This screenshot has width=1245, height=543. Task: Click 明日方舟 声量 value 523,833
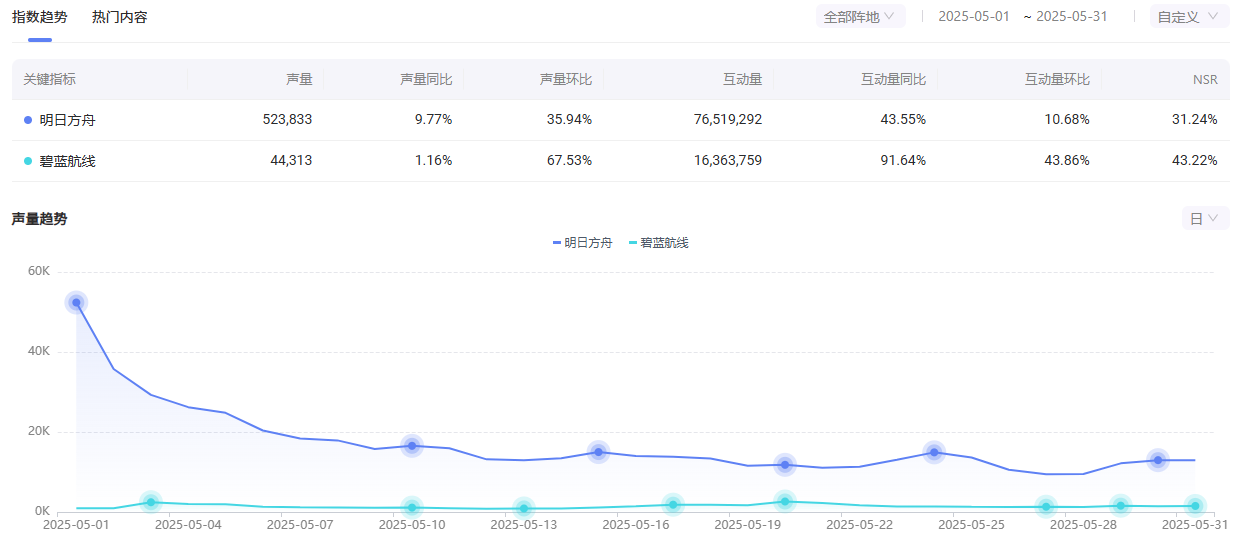pos(288,120)
